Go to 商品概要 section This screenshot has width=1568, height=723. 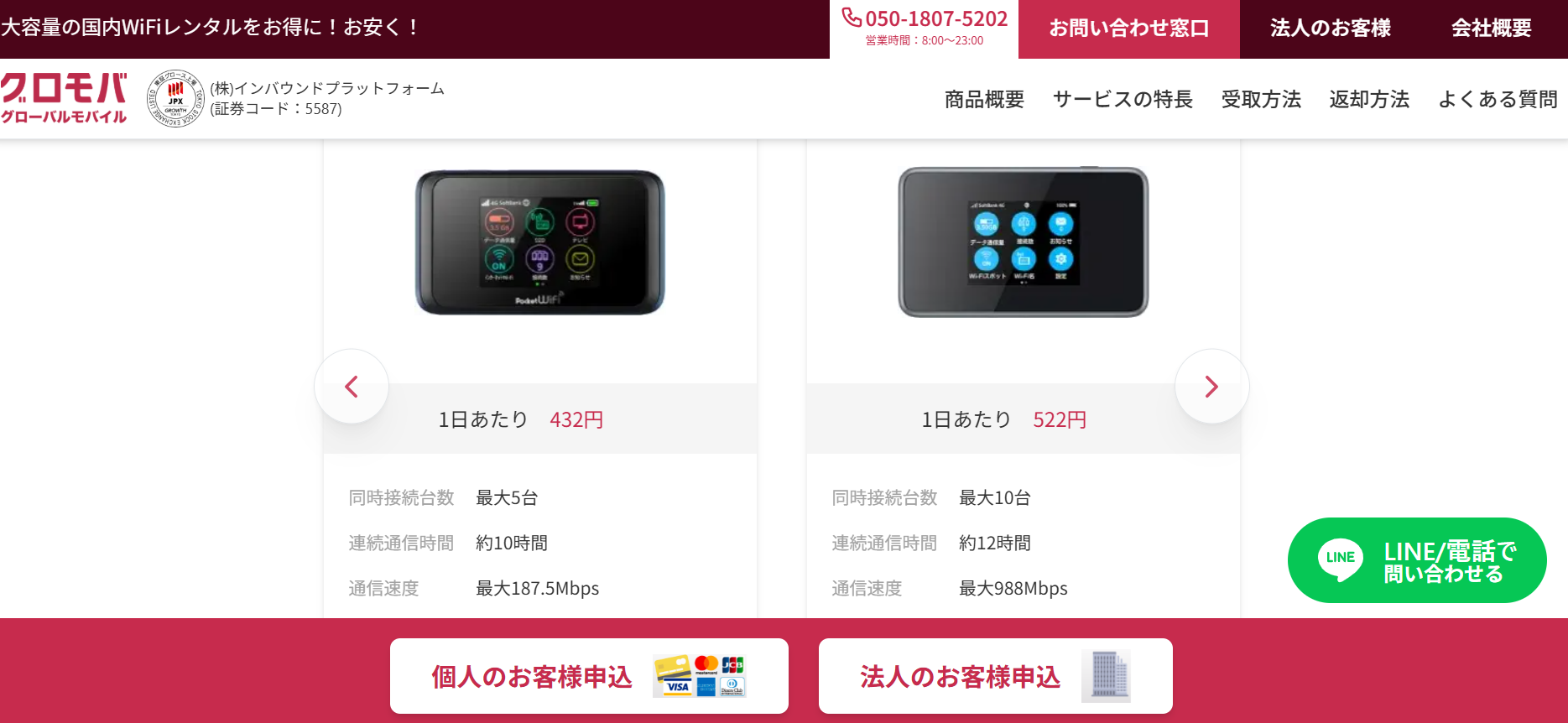(985, 100)
